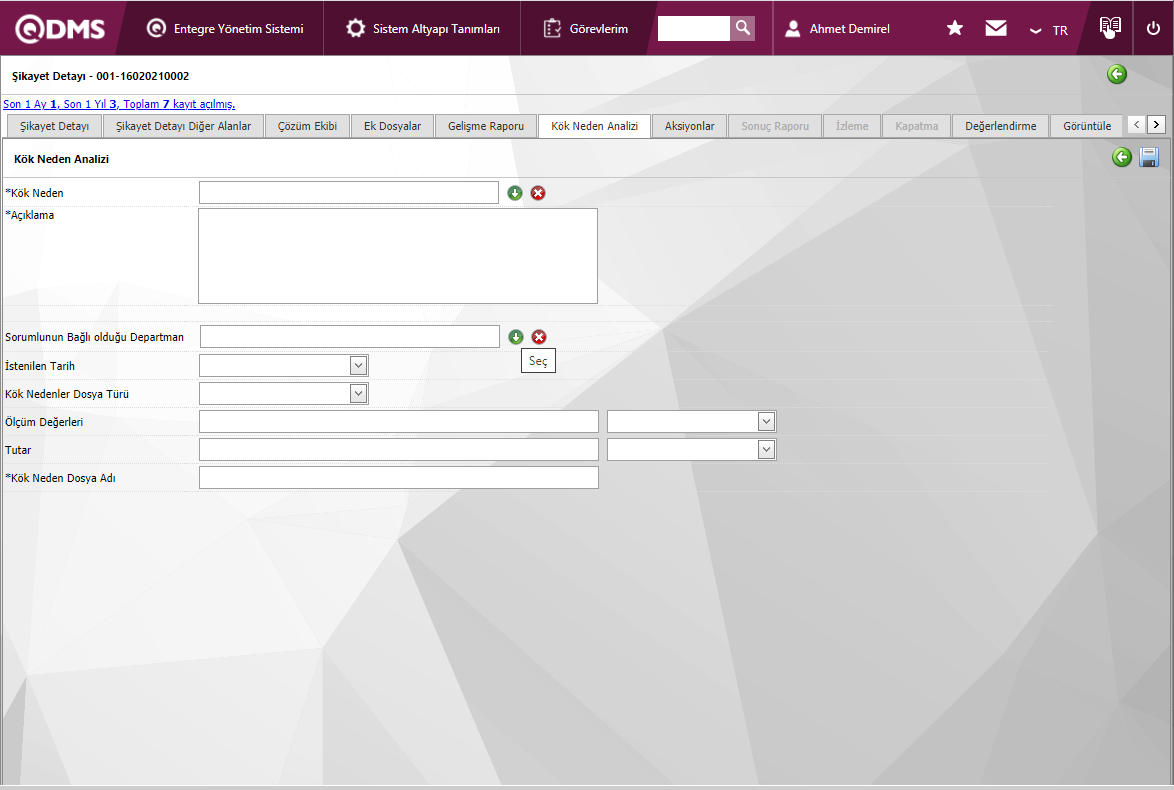Open the Kök Nedenler Dosya Türü dropdown
The height and width of the screenshot is (790, 1174).
359,394
